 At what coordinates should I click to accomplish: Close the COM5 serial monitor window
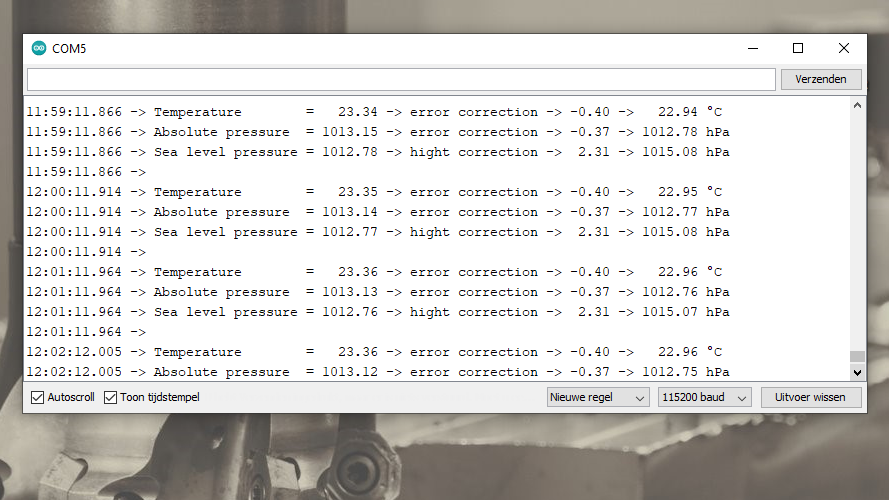point(843,48)
